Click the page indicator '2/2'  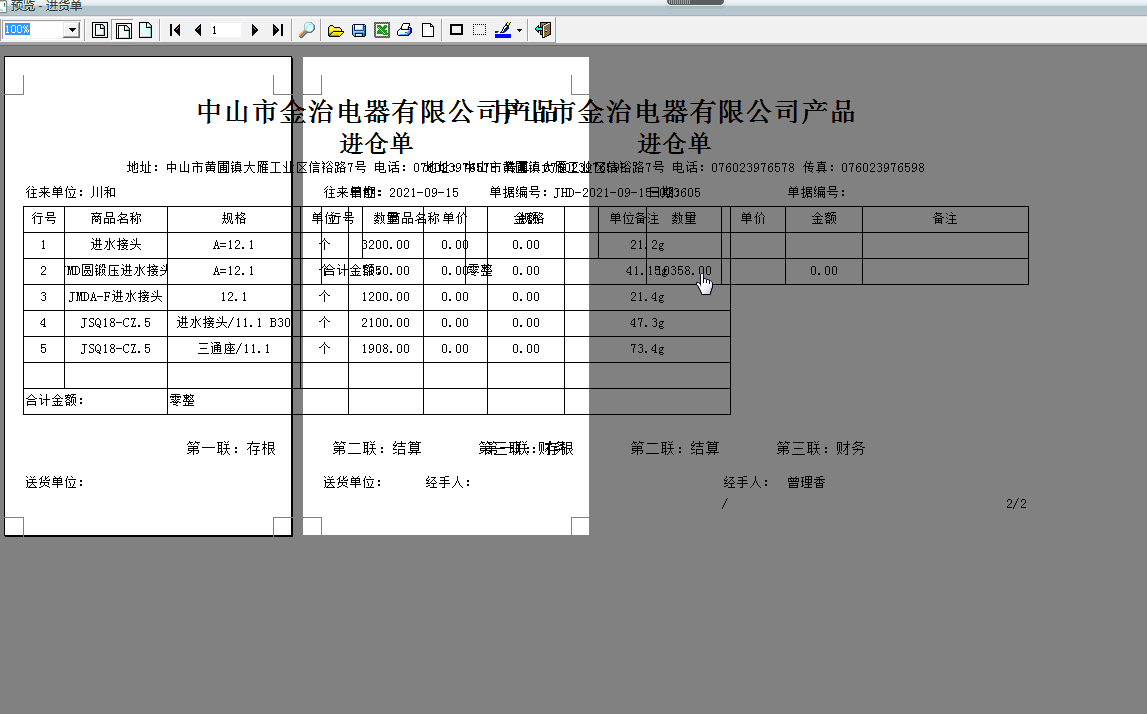click(1016, 503)
